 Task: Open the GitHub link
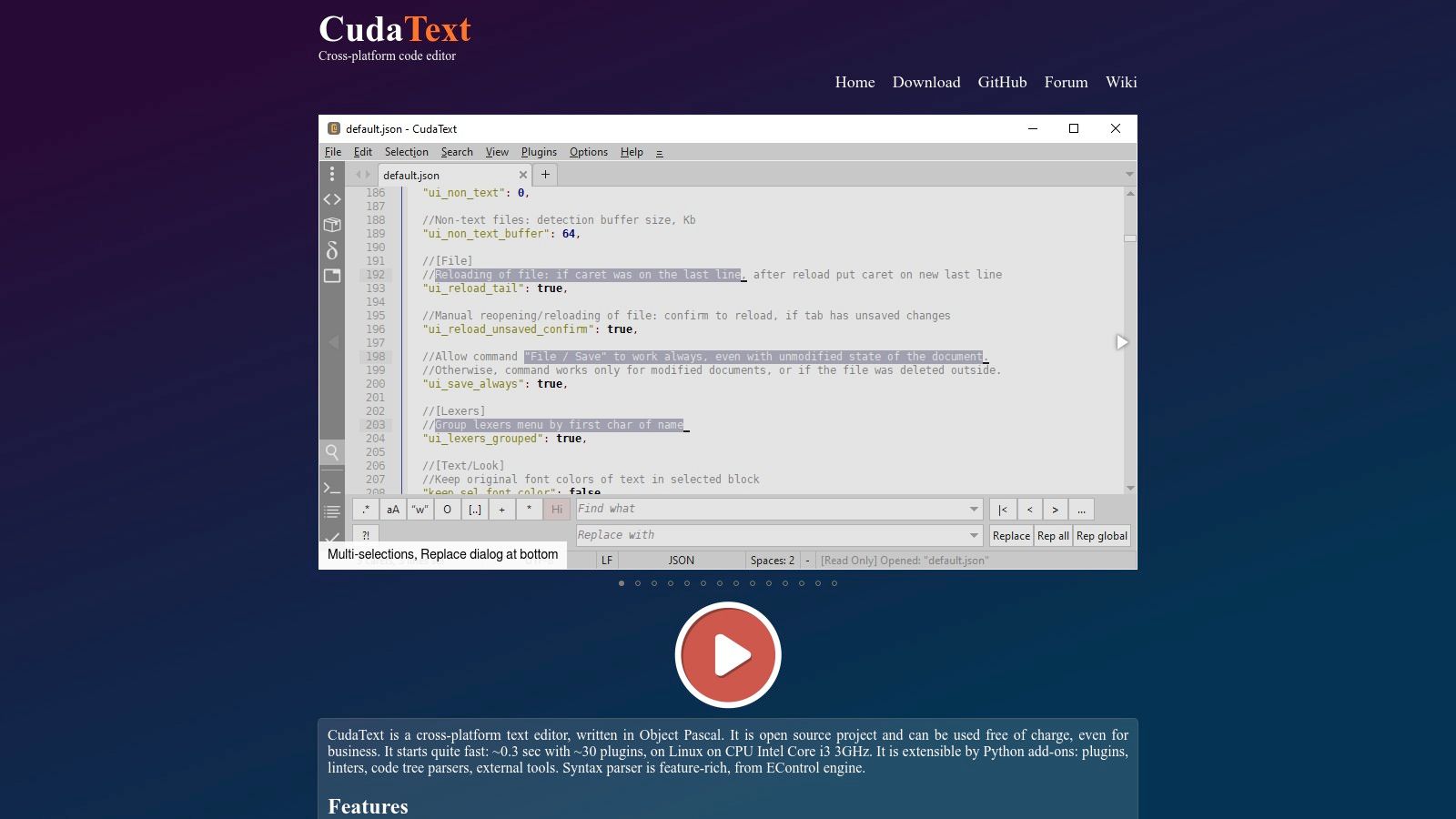pyautogui.click(x=1002, y=82)
